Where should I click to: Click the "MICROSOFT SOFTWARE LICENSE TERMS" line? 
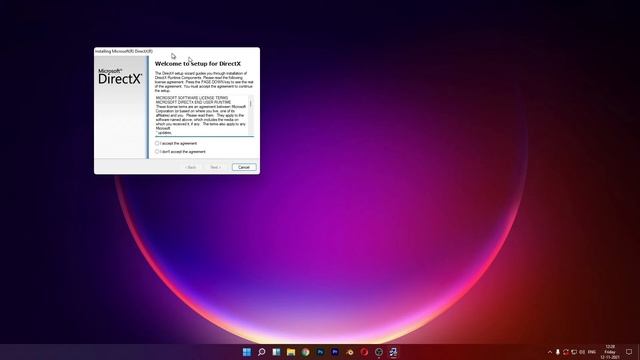point(192,98)
